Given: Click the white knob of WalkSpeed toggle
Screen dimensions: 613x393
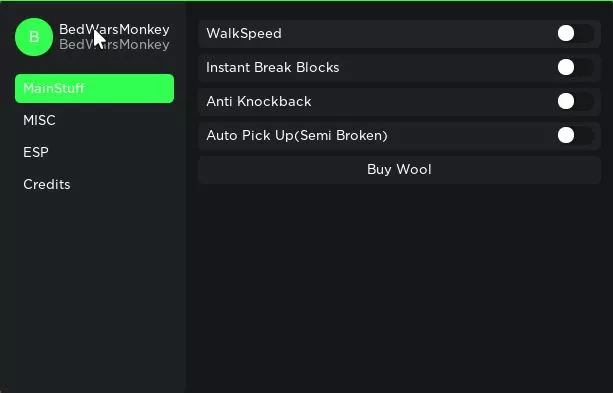Looking at the screenshot, I should pyautogui.click(x=566, y=33).
